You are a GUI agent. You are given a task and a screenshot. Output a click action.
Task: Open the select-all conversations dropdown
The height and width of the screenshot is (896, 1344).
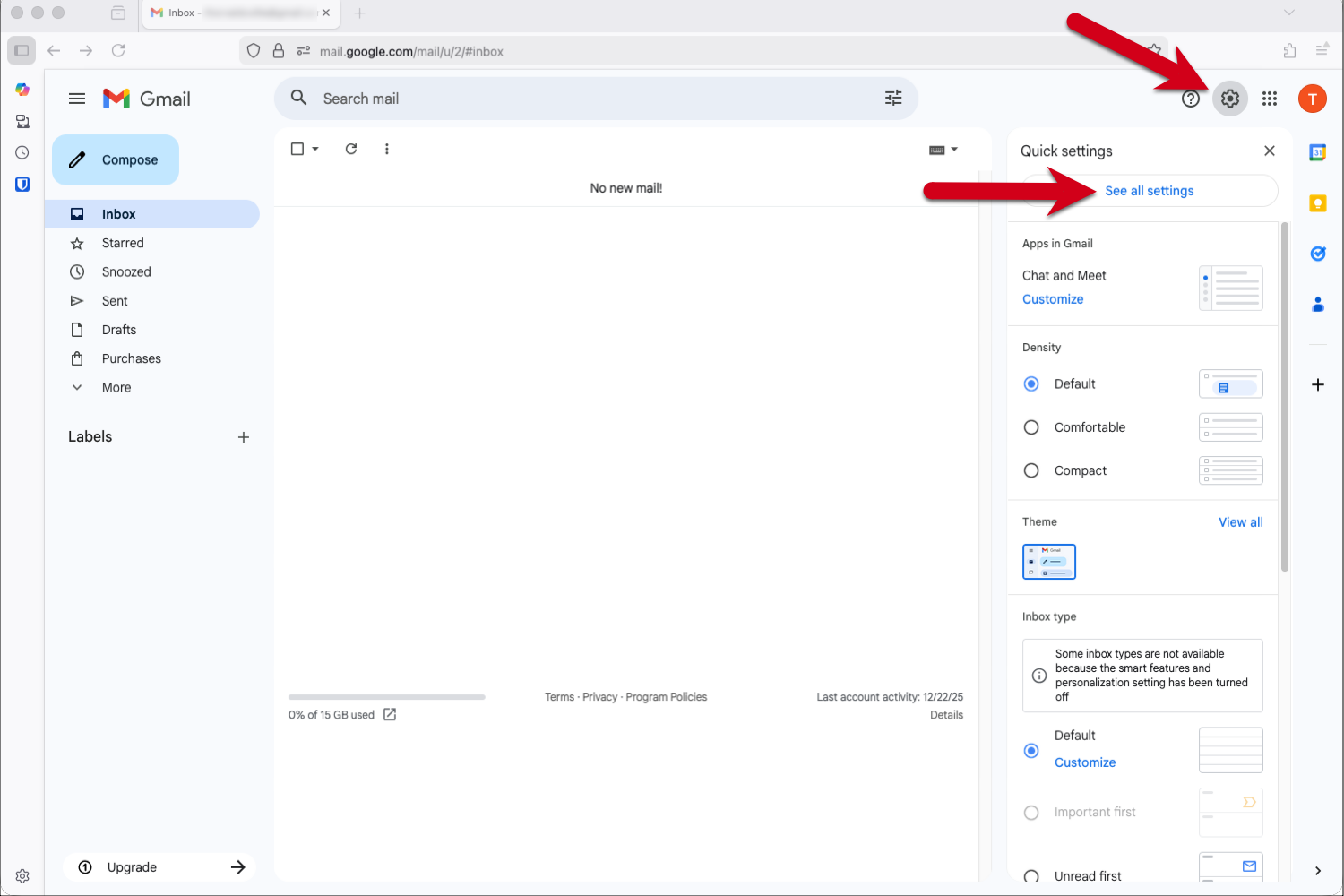coord(314,149)
